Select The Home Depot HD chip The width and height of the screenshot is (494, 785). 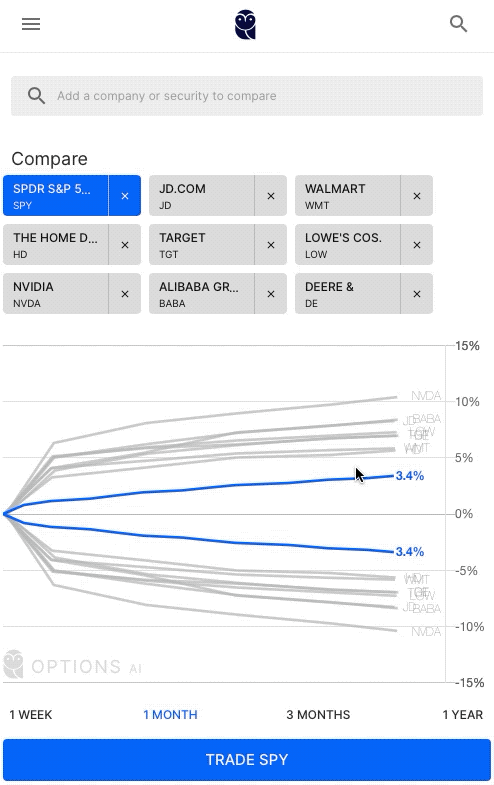56,245
